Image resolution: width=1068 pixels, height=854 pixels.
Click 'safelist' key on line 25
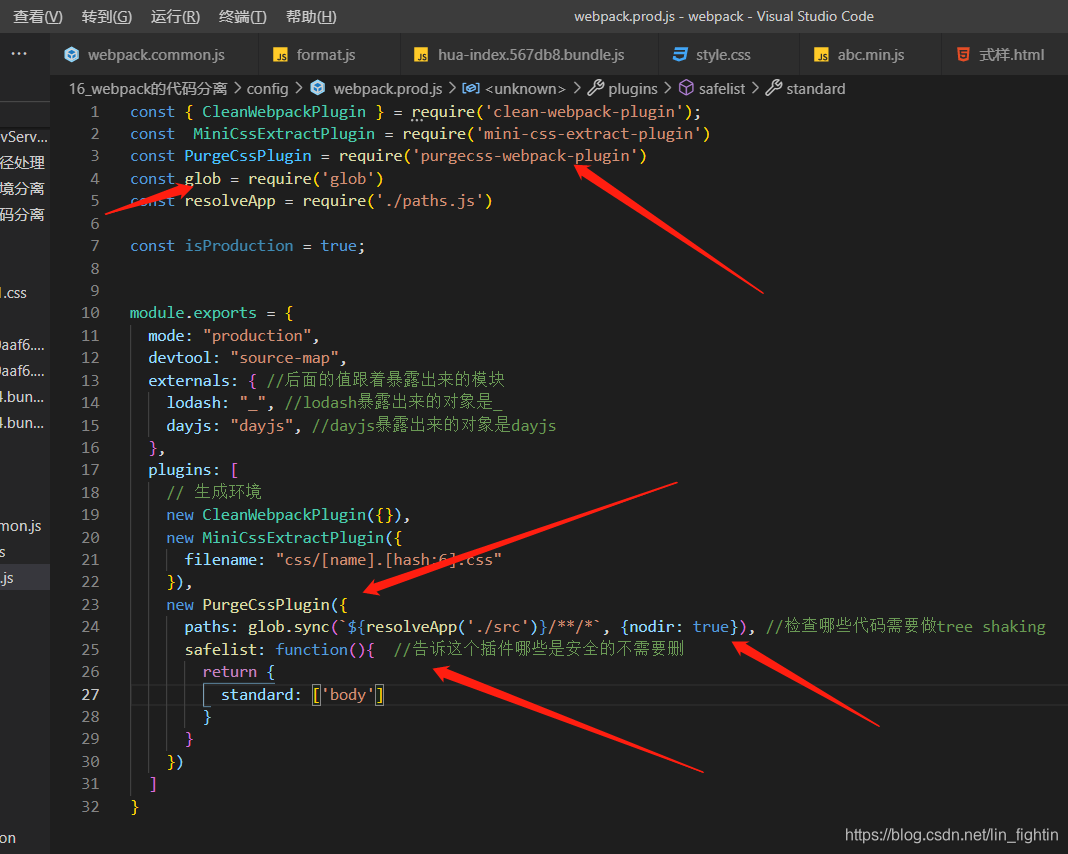pyautogui.click(x=221, y=650)
